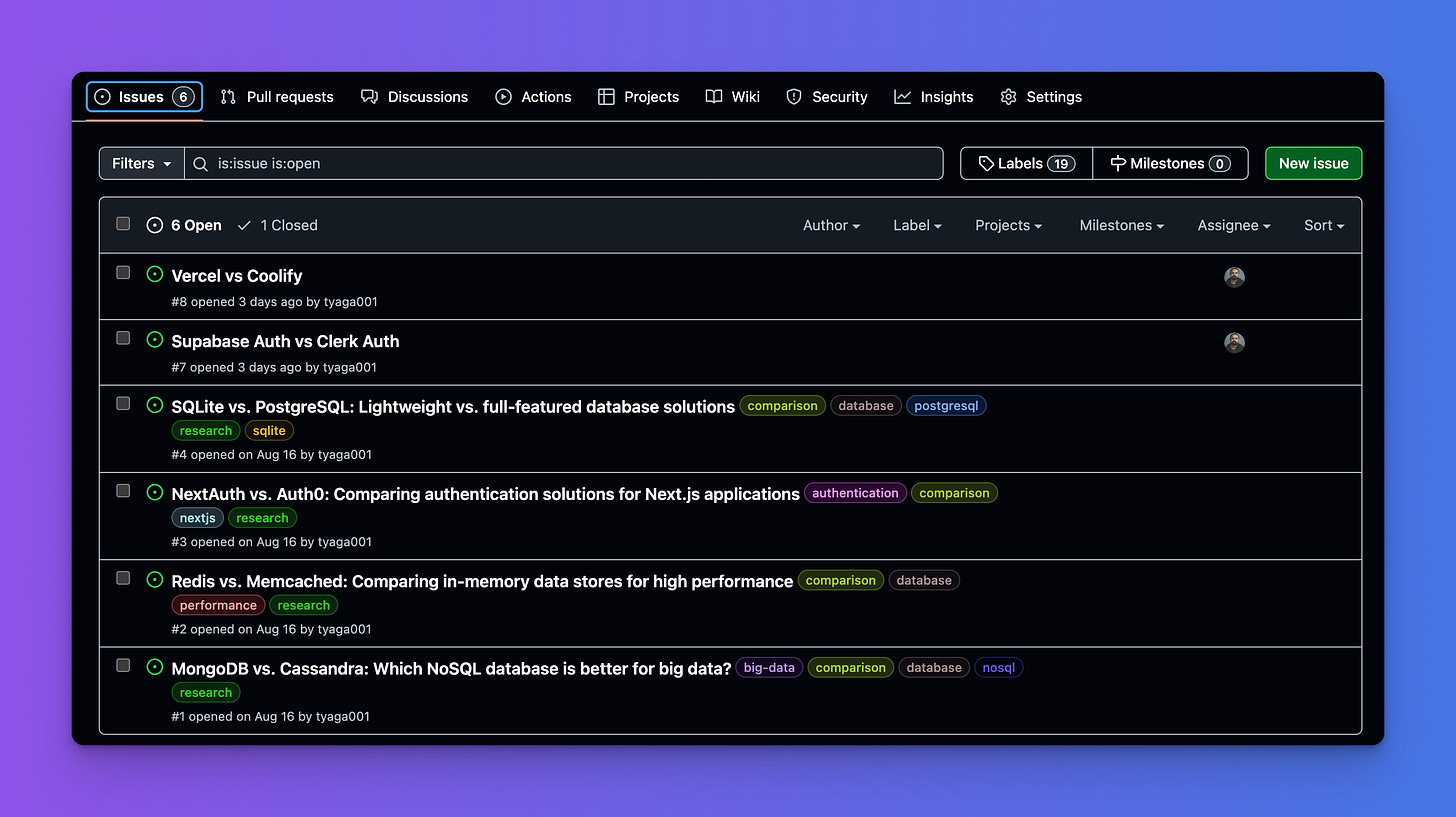Show the 6 Open issues
The image size is (1456, 817).
pyautogui.click(x=184, y=225)
